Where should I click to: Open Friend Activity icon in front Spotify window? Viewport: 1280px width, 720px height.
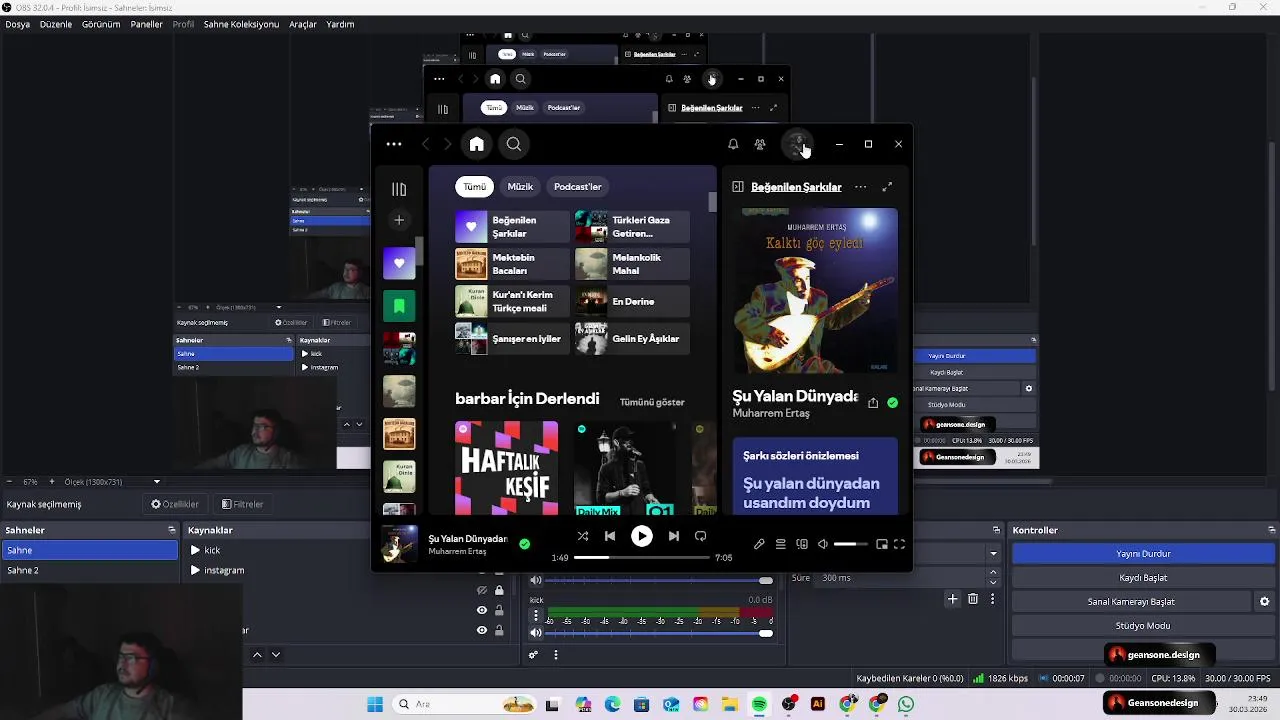coord(760,144)
